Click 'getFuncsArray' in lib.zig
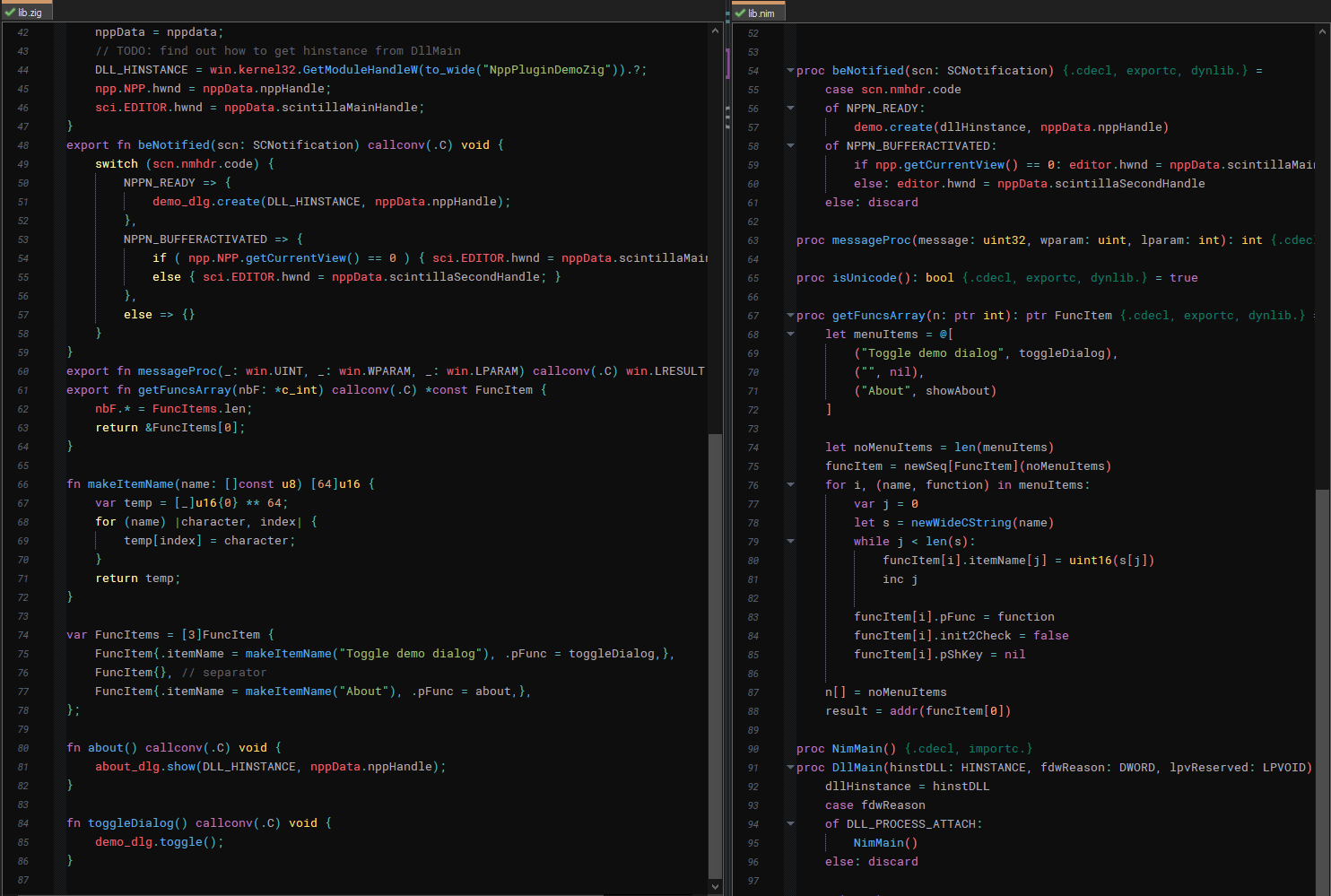 (185, 390)
